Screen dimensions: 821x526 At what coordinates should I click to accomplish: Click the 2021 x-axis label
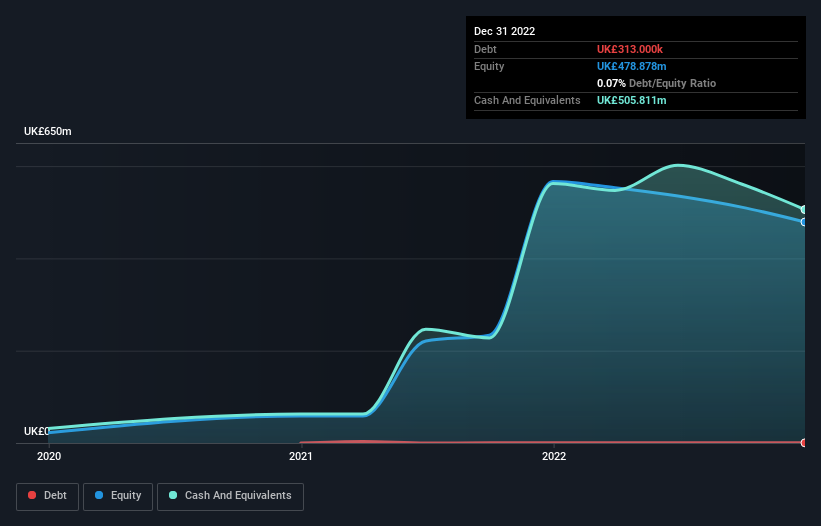point(301,456)
